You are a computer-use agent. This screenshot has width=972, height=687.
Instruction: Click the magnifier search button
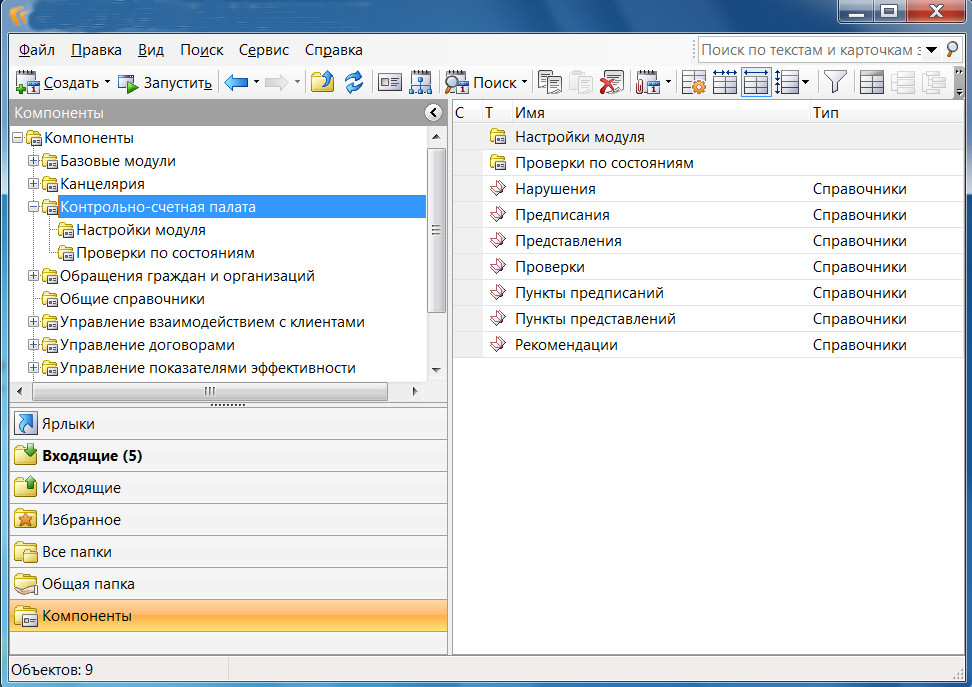click(952, 50)
